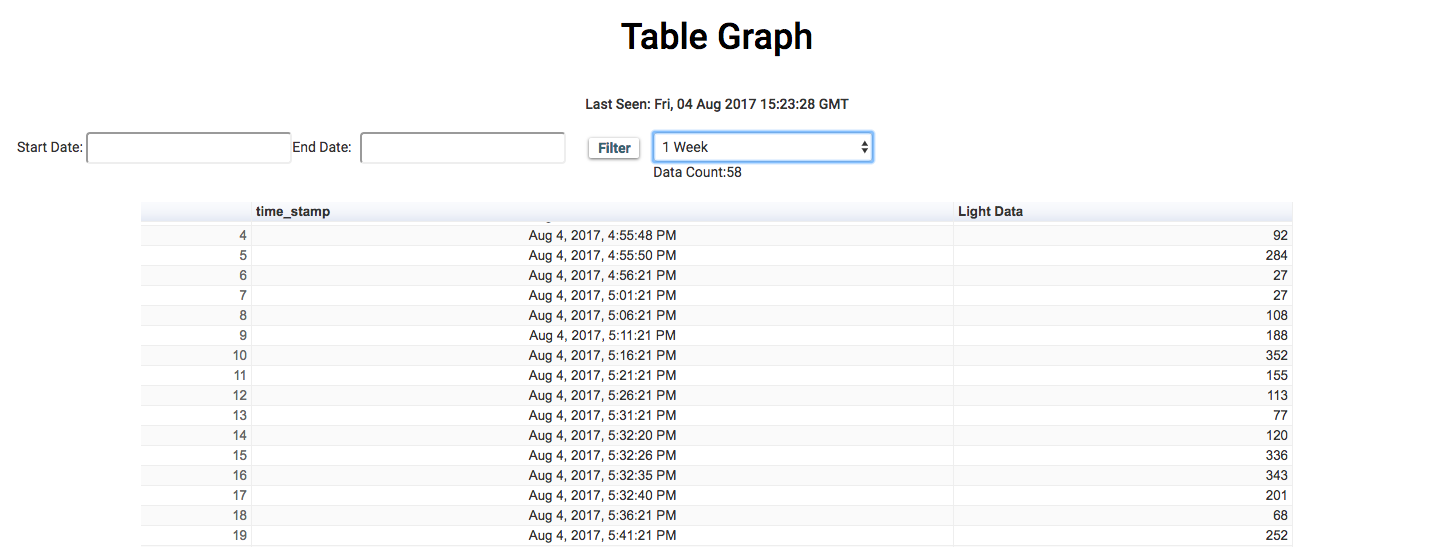
Task: Click the row with timestamp 5:01:21 PM
Action: tap(716, 295)
